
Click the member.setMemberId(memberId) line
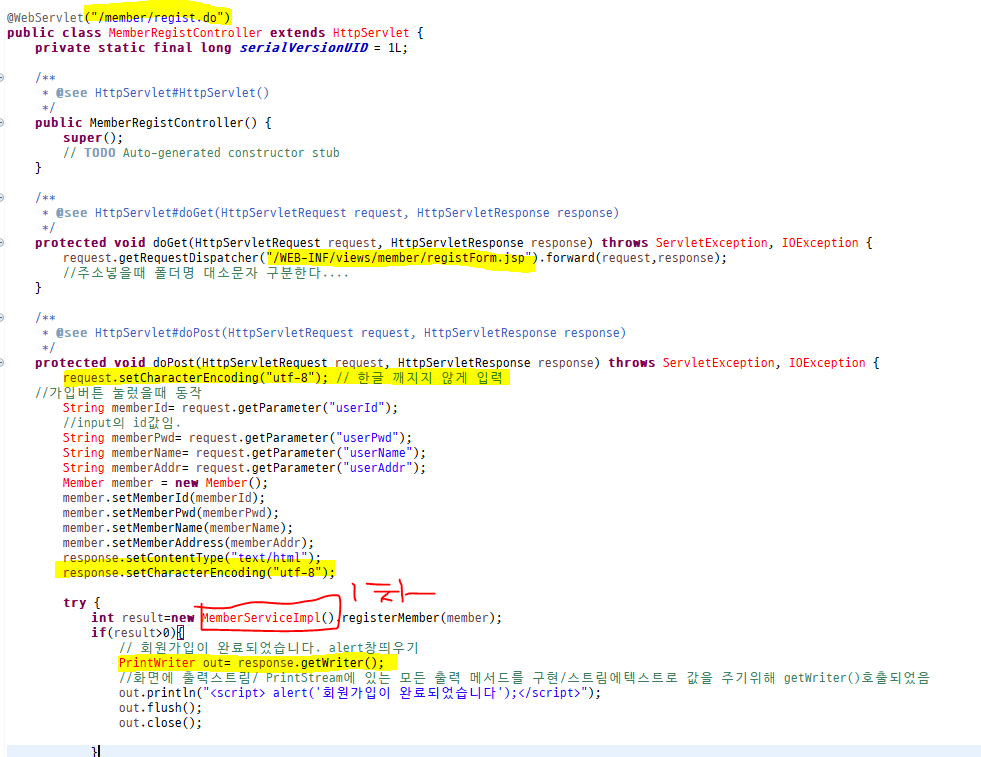[x=163, y=498]
